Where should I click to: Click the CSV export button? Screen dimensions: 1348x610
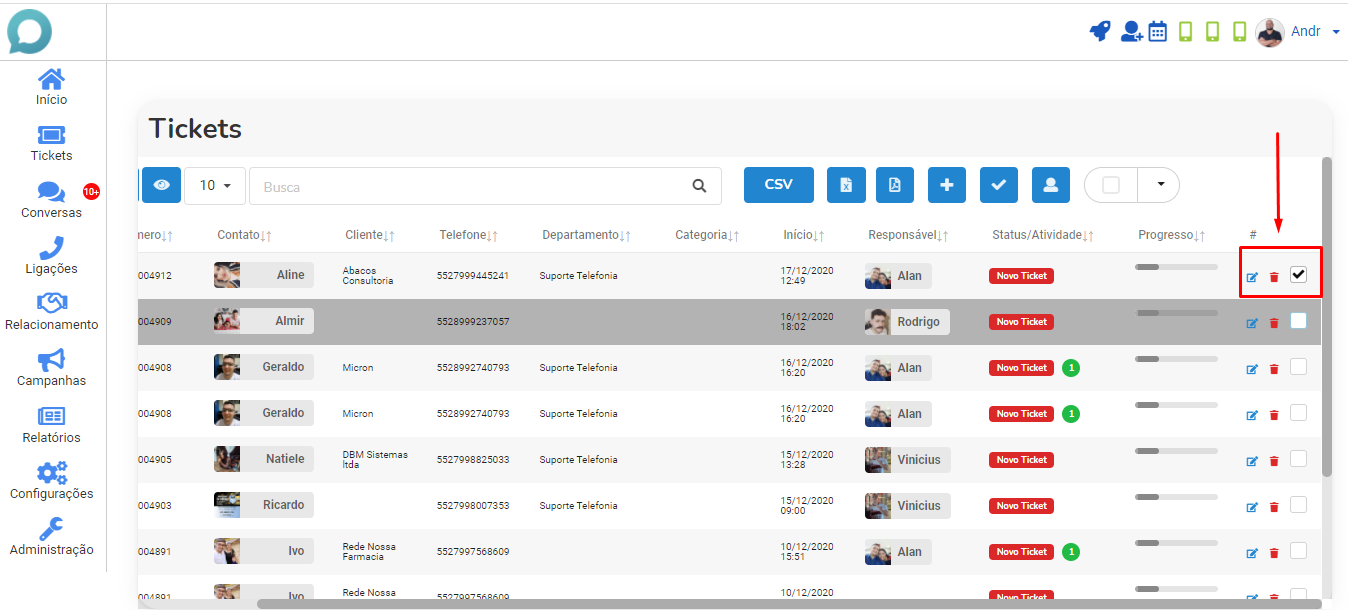779,185
